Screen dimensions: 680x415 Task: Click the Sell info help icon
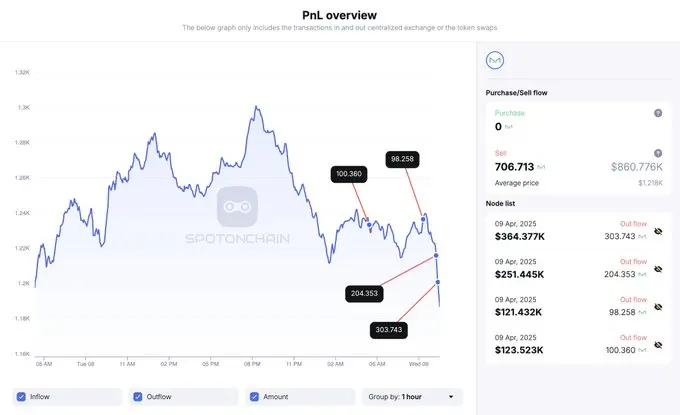[x=657, y=152]
